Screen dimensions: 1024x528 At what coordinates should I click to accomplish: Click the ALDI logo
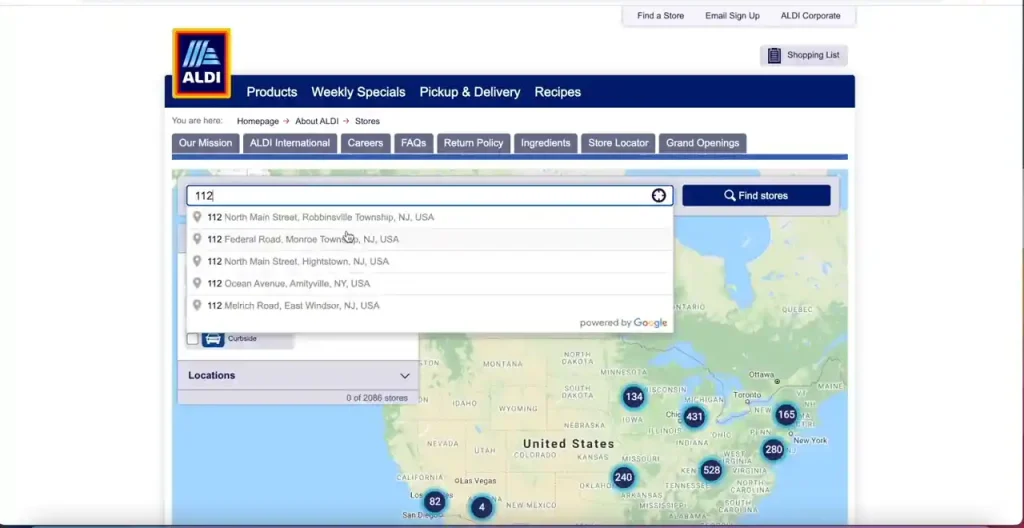coord(201,63)
